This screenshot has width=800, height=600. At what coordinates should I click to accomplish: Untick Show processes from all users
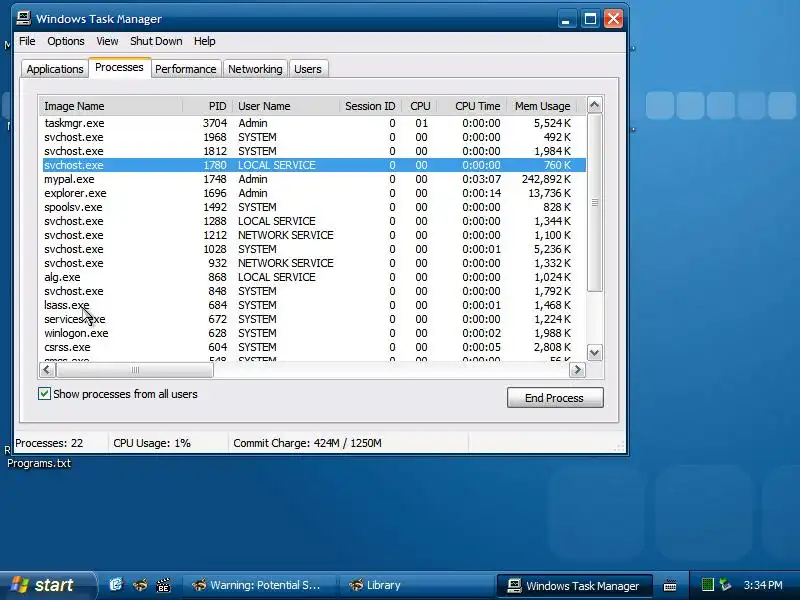44,394
